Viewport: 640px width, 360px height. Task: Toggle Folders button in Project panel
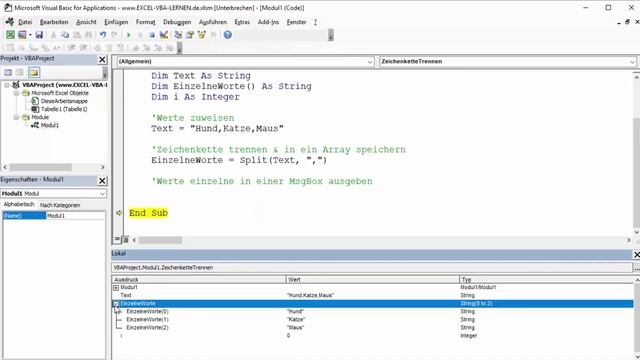pos(34,73)
